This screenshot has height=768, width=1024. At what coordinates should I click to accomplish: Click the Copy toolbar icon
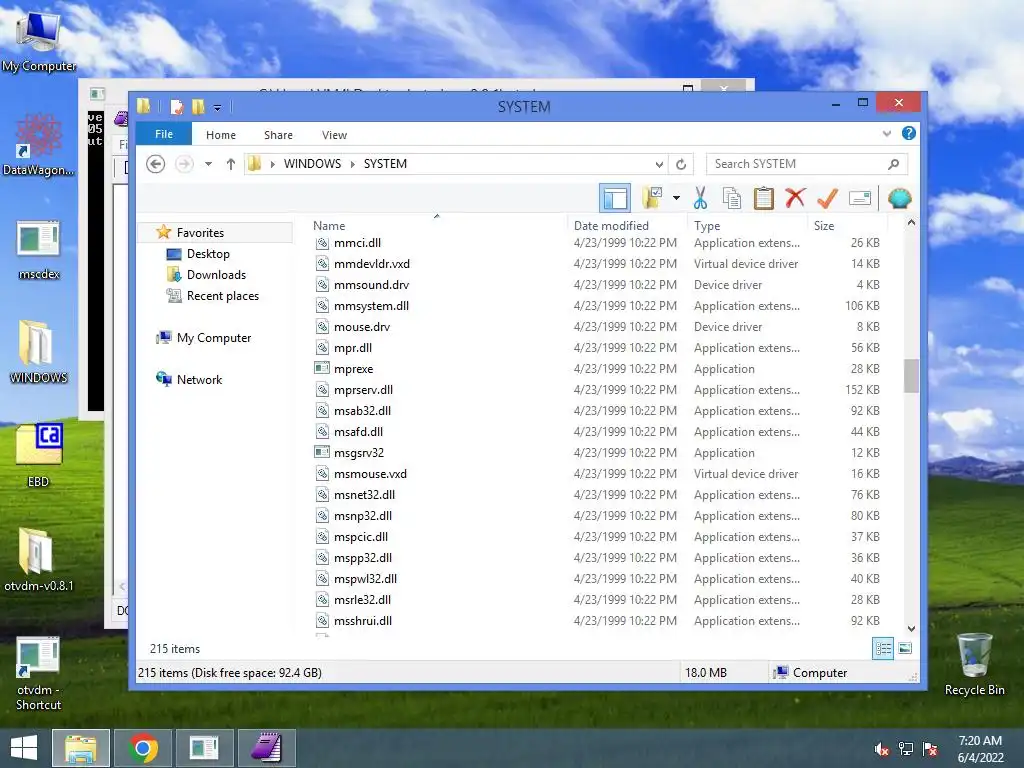[x=731, y=198]
